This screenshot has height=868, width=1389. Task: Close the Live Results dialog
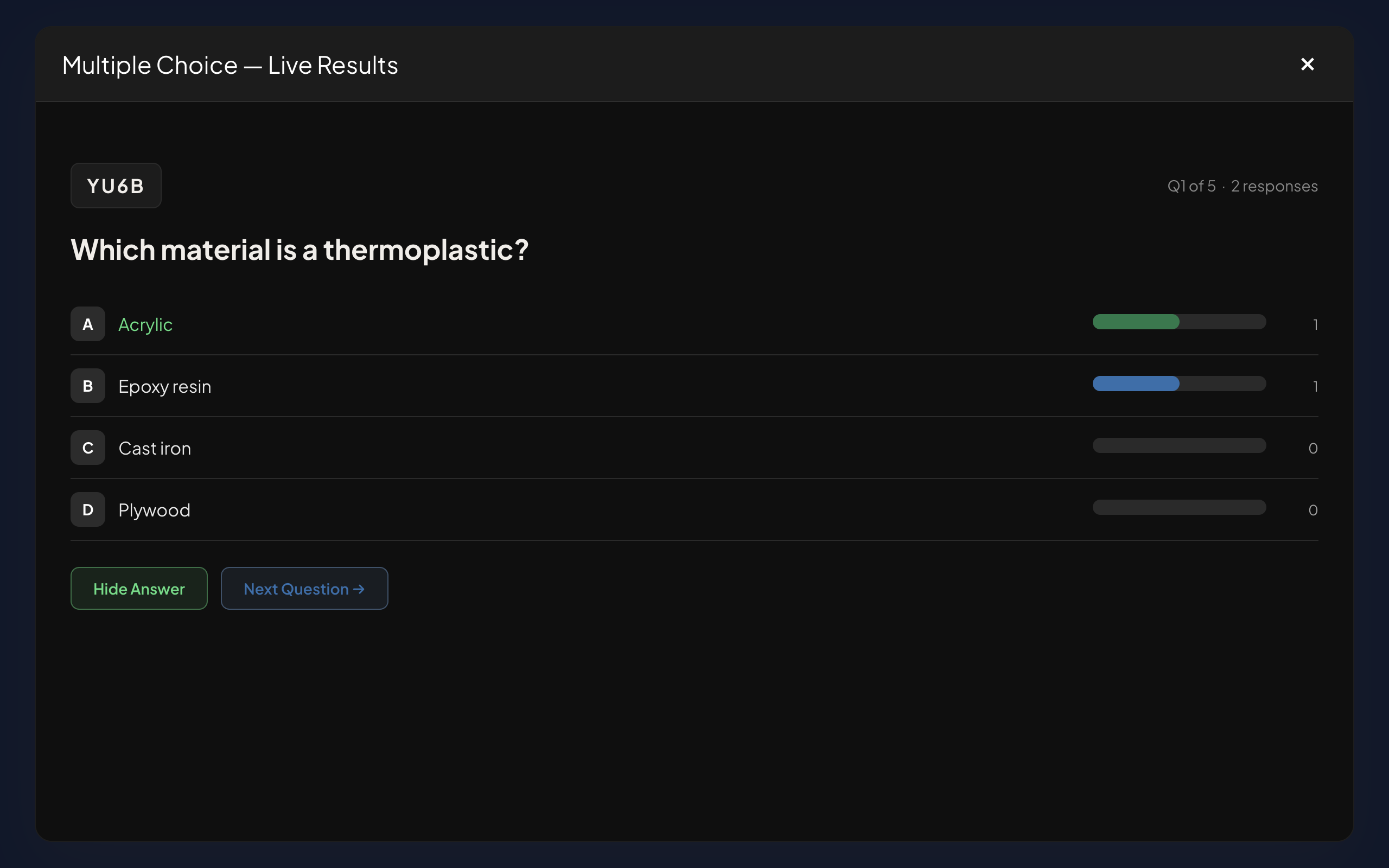point(1307,65)
